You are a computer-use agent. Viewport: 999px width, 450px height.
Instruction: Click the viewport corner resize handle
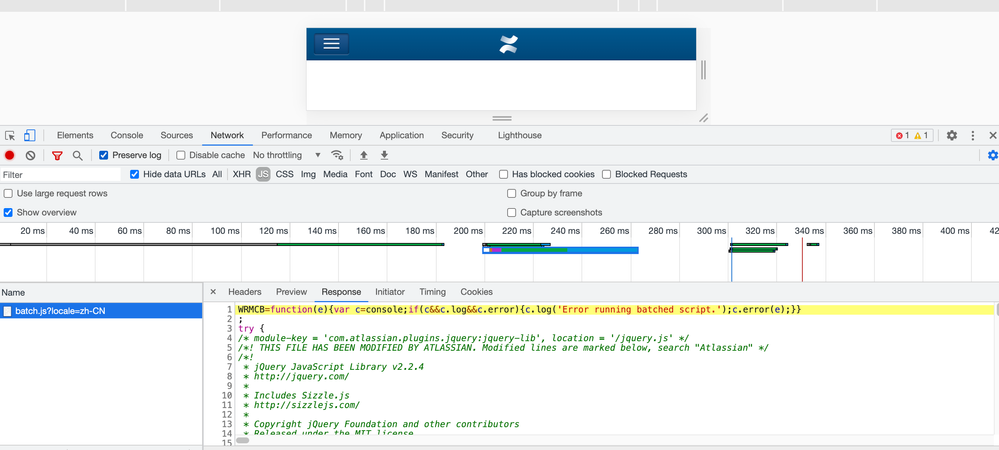pyautogui.click(x=703, y=118)
